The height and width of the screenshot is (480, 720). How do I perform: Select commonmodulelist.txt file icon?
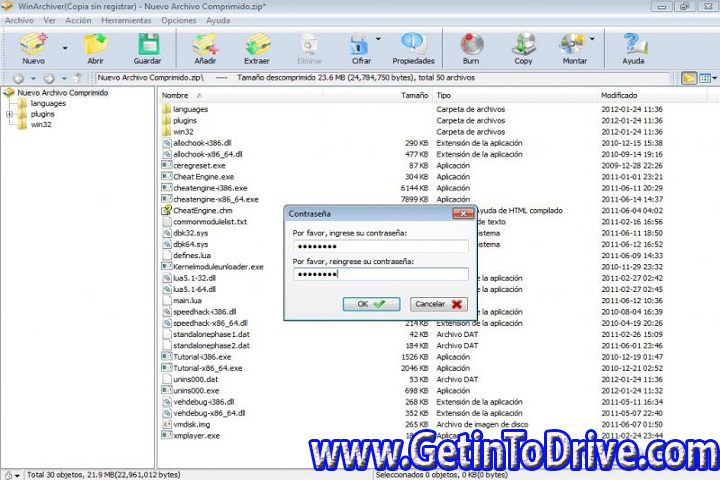tap(167, 221)
